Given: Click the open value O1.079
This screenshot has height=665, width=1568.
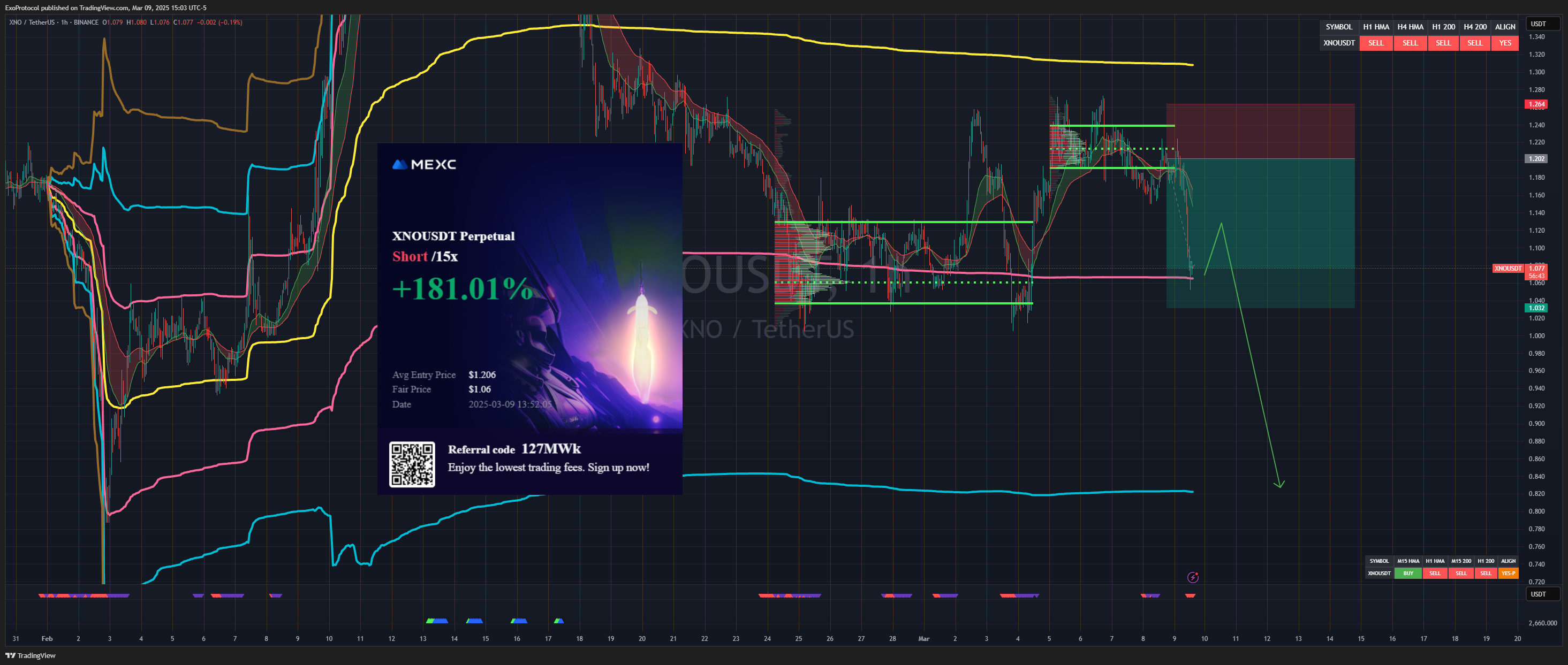Looking at the screenshot, I should 112,22.
